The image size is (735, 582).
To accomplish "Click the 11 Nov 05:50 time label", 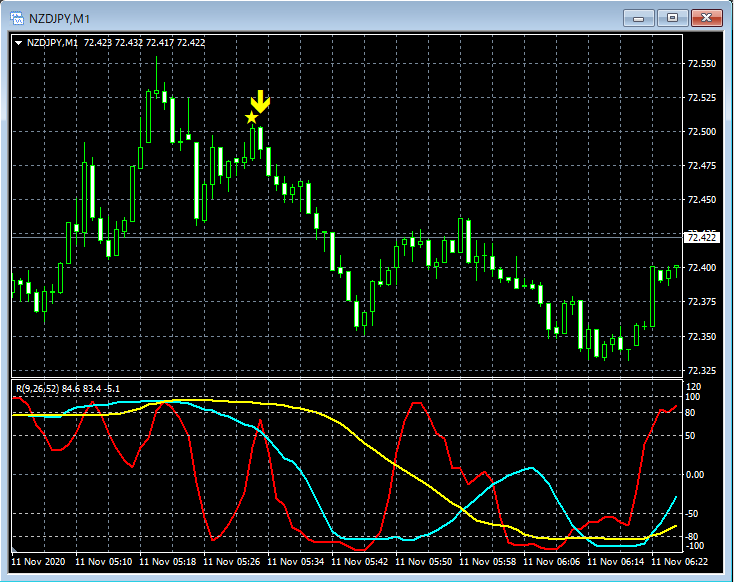I will pyautogui.click(x=424, y=561).
